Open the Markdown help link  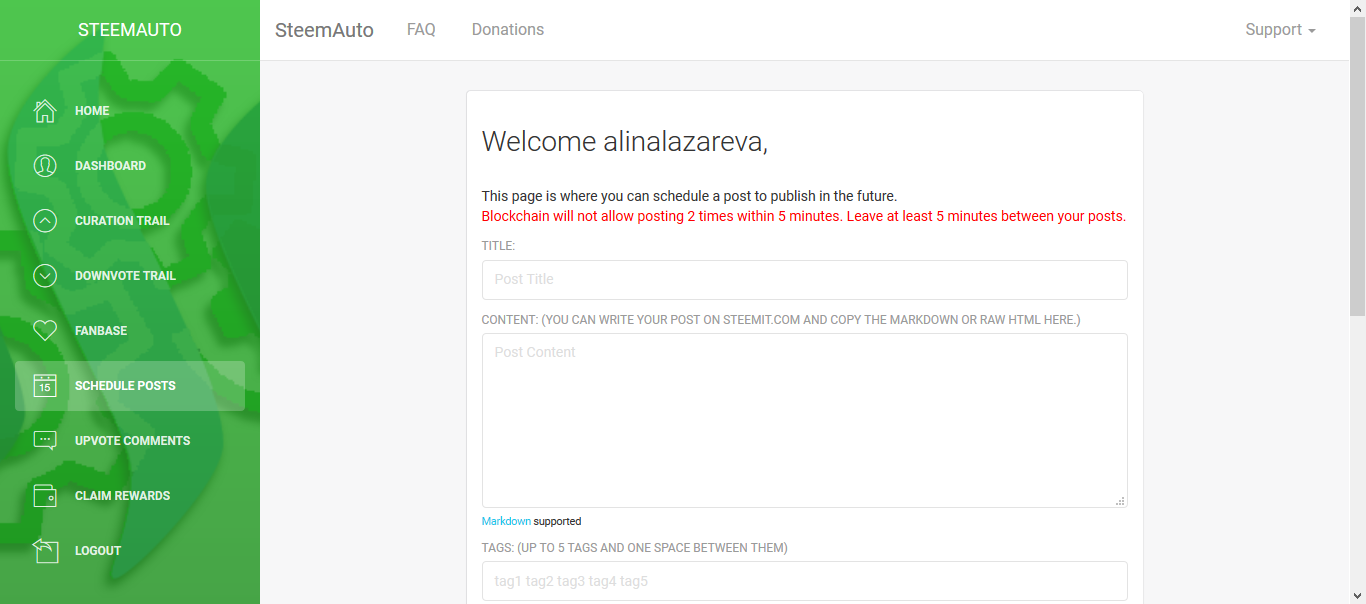(x=506, y=521)
